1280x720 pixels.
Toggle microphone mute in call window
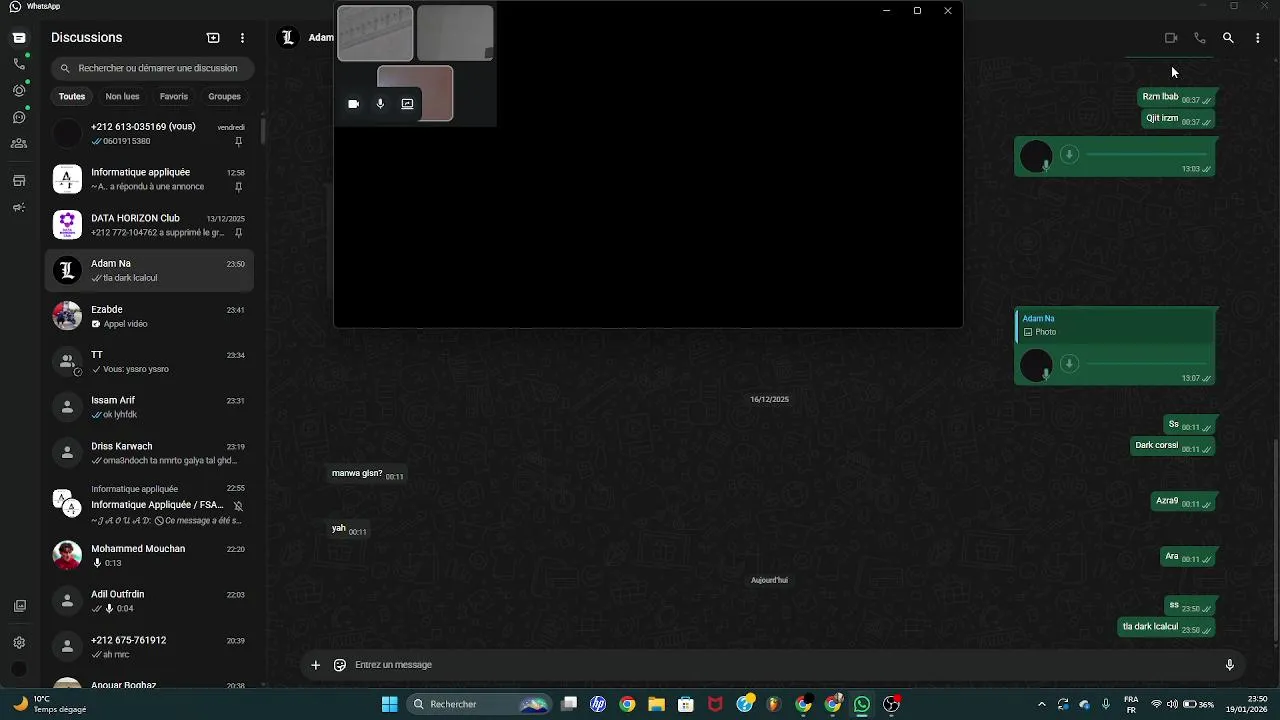(x=380, y=104)
